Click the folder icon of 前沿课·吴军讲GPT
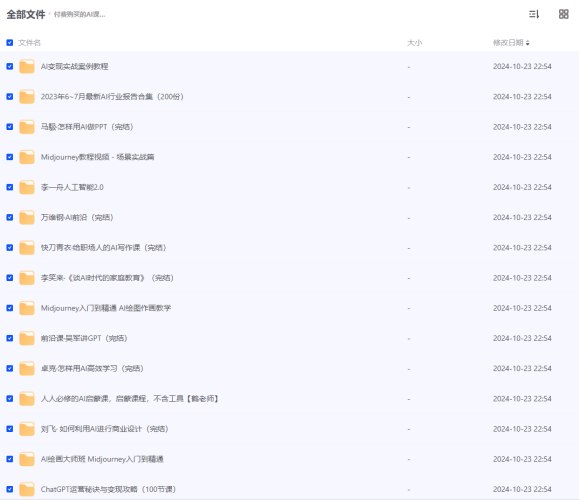The image size is (580, 500). pyautogui.click(x=27, y=338)
